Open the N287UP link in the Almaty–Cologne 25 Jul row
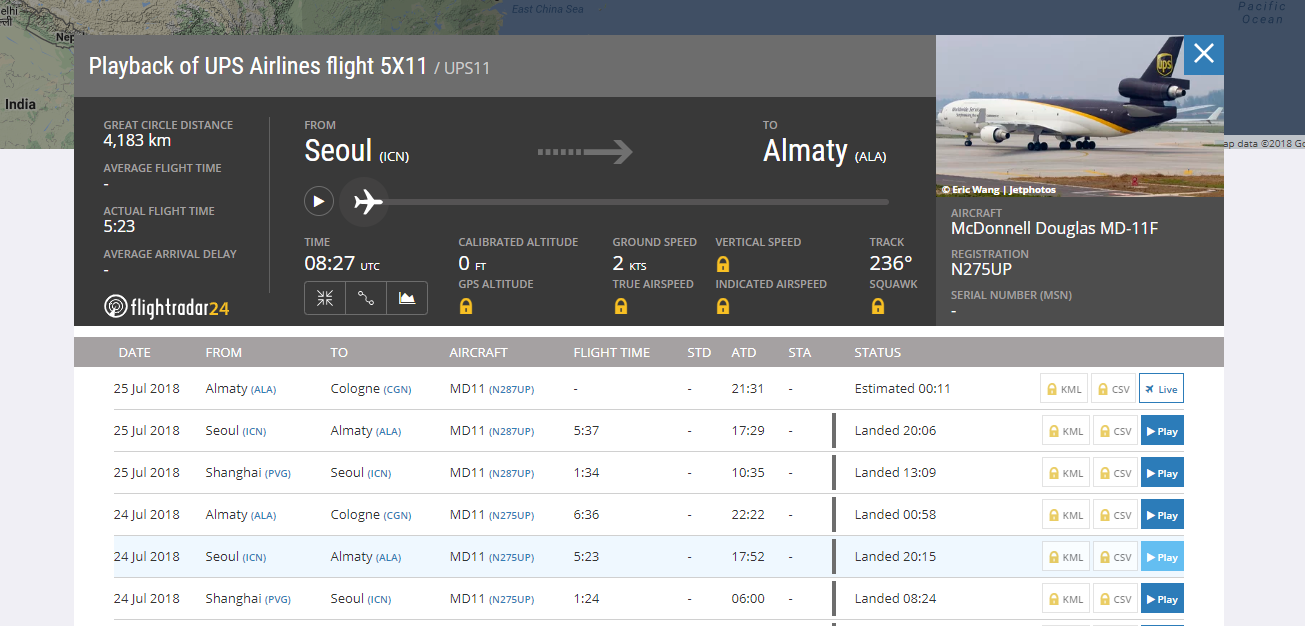This screenshot has width=1305, height=626. (511, 389)
